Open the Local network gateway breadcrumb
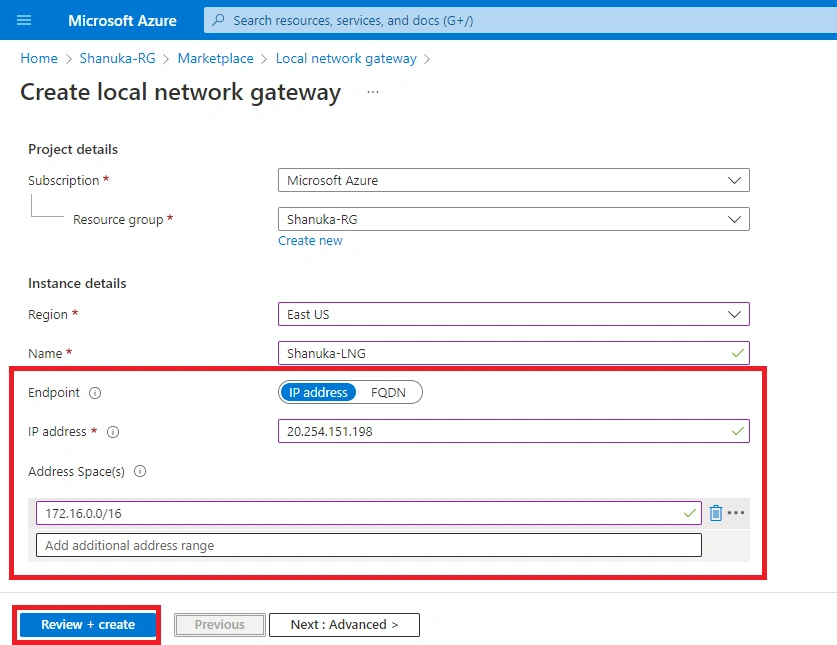Screen dimensions: 837x645 point(346,58)
